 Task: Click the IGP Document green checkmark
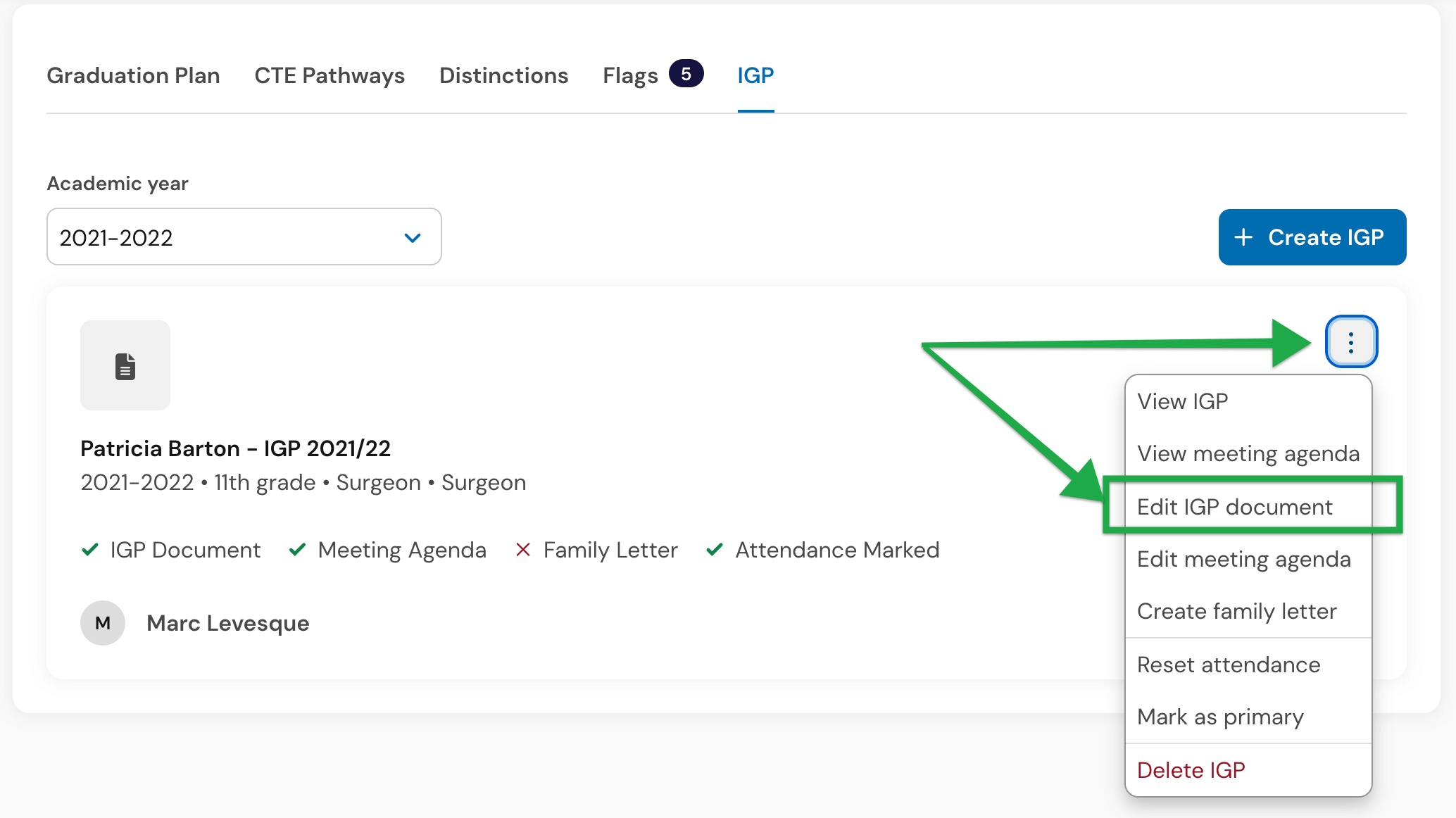coord(90,550)
